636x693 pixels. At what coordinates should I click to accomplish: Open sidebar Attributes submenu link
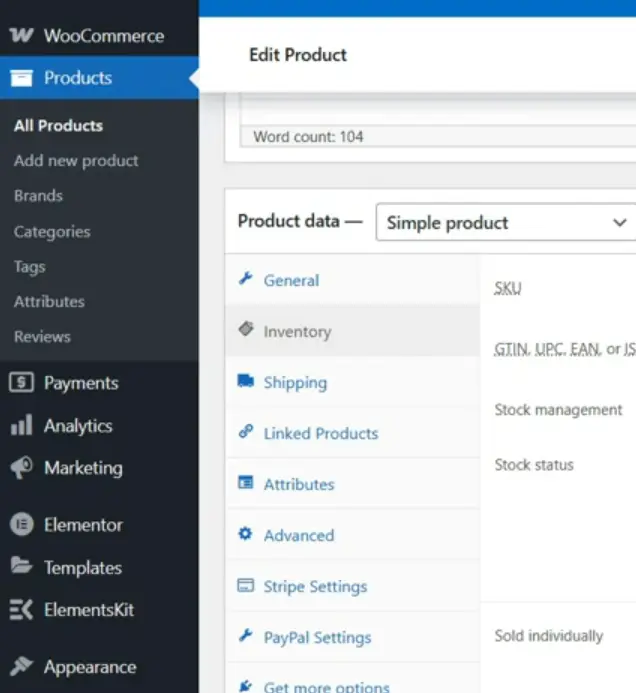[x=49, y=302]
